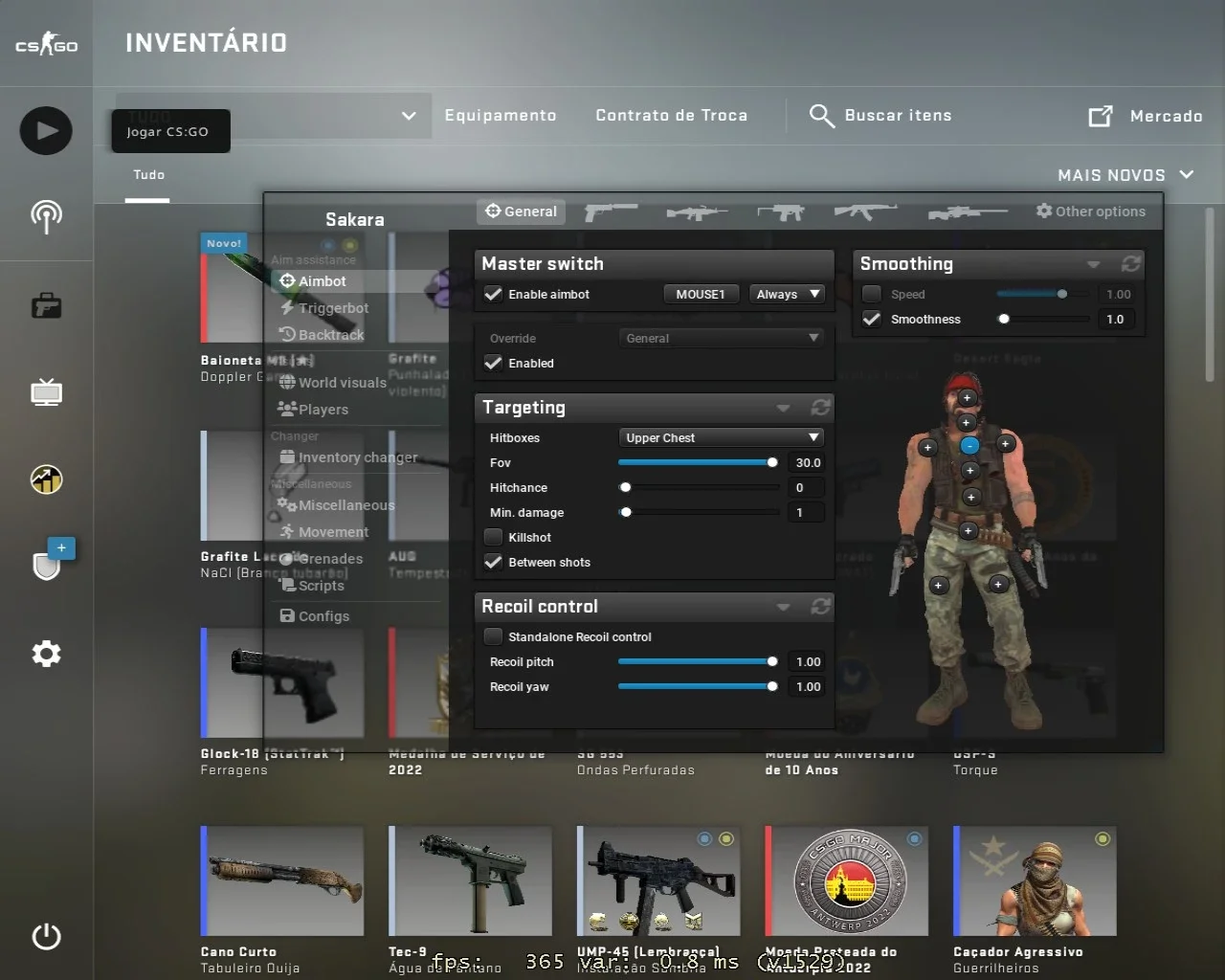The width and height of the screenshot is (1225, 980).
Task: Open the MAIS NOVOS sort dropdown
Action: tap(1125, 175)
